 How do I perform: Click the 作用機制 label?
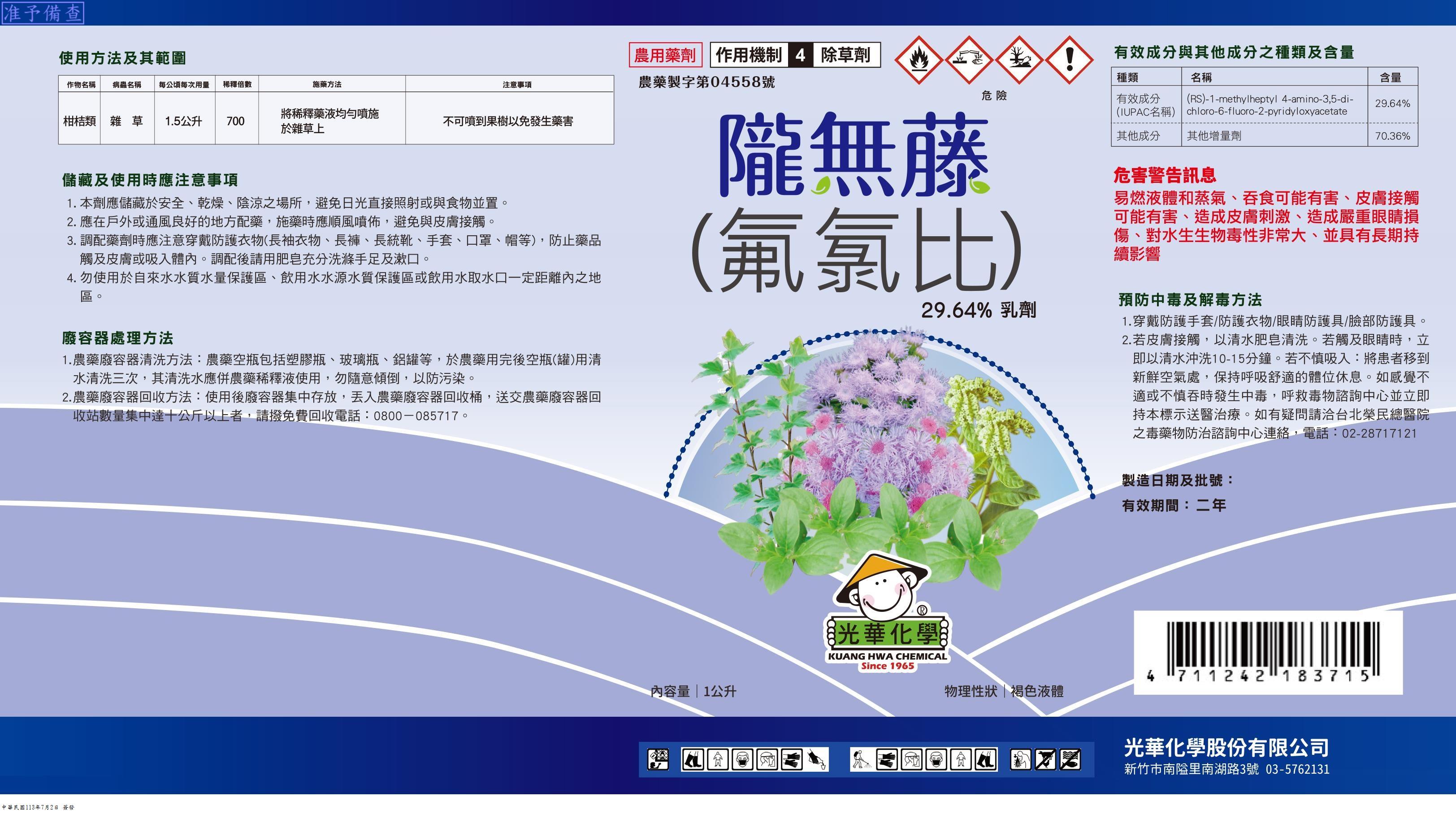tap(749, 55)
